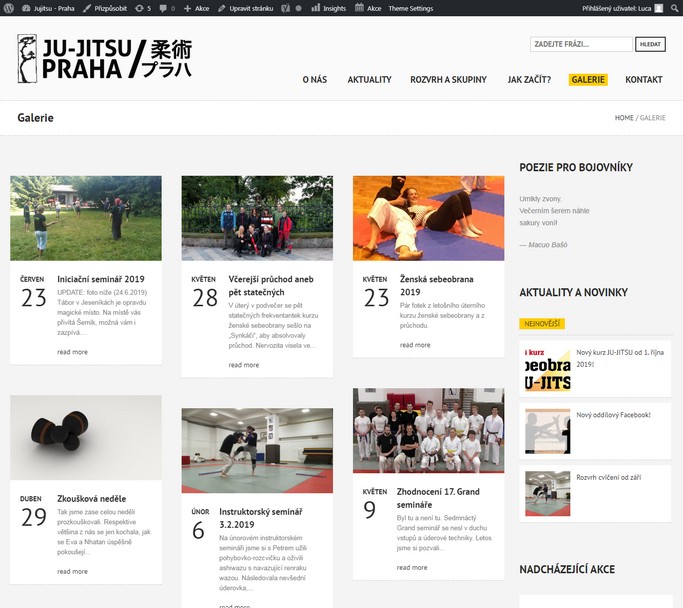Open Přizpůsobit customizer in admin bar
683x608 pixels.
tap(105, 8)
